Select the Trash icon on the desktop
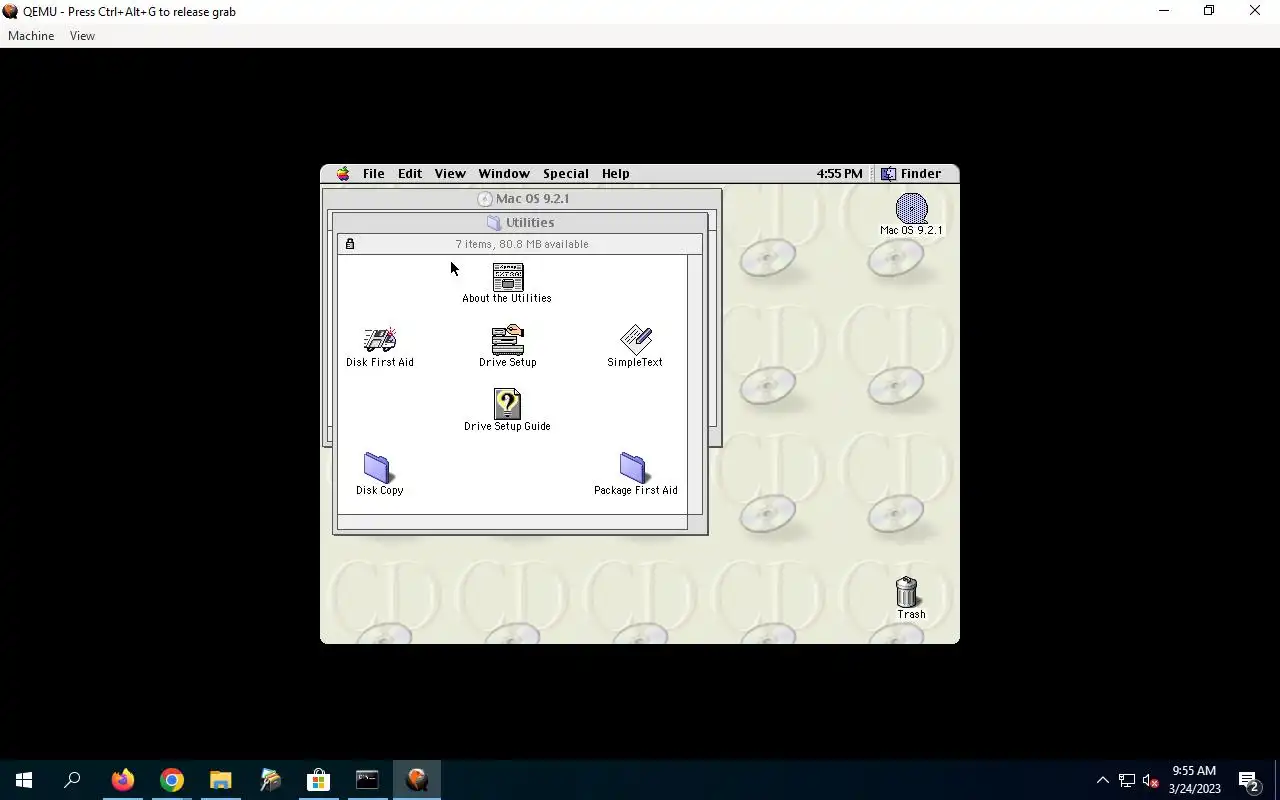This screenshot has height=800, width=1280. coord(907,592)
